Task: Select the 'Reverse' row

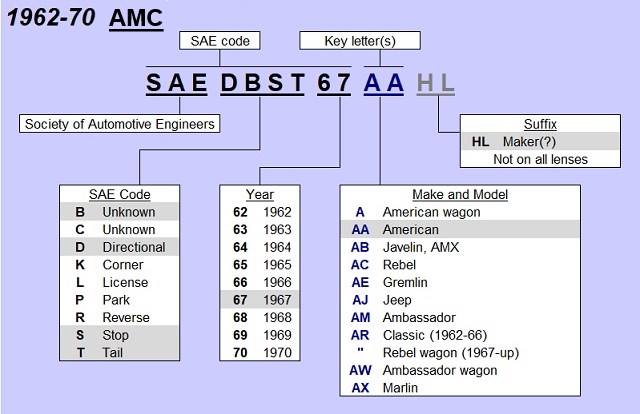Action: (119, 317)
